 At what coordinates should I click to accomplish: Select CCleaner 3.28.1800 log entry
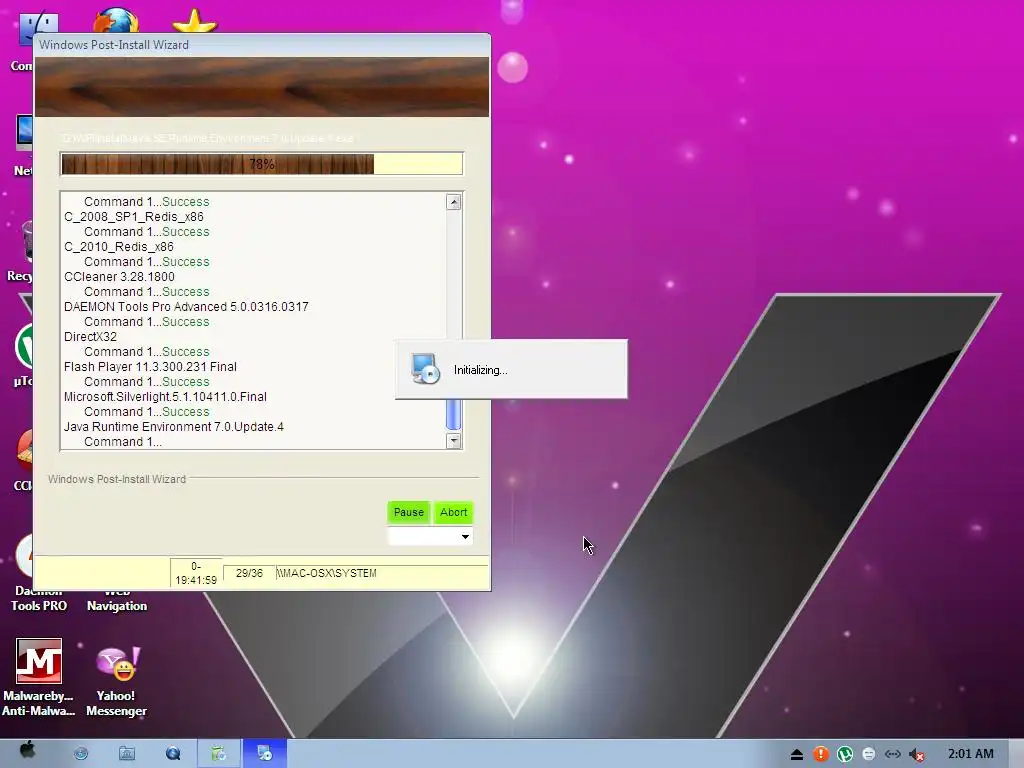120,277
